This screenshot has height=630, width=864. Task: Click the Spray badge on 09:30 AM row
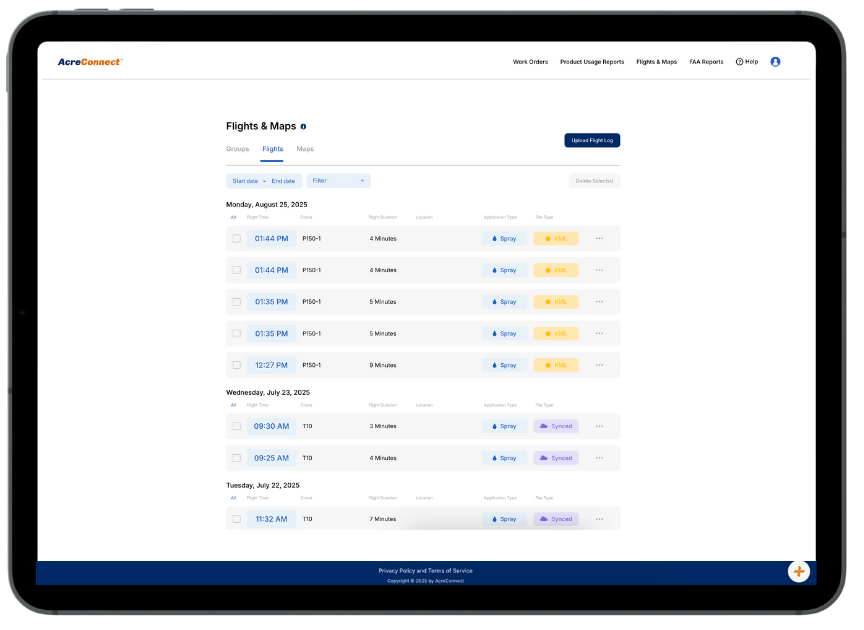coord(504,427)
